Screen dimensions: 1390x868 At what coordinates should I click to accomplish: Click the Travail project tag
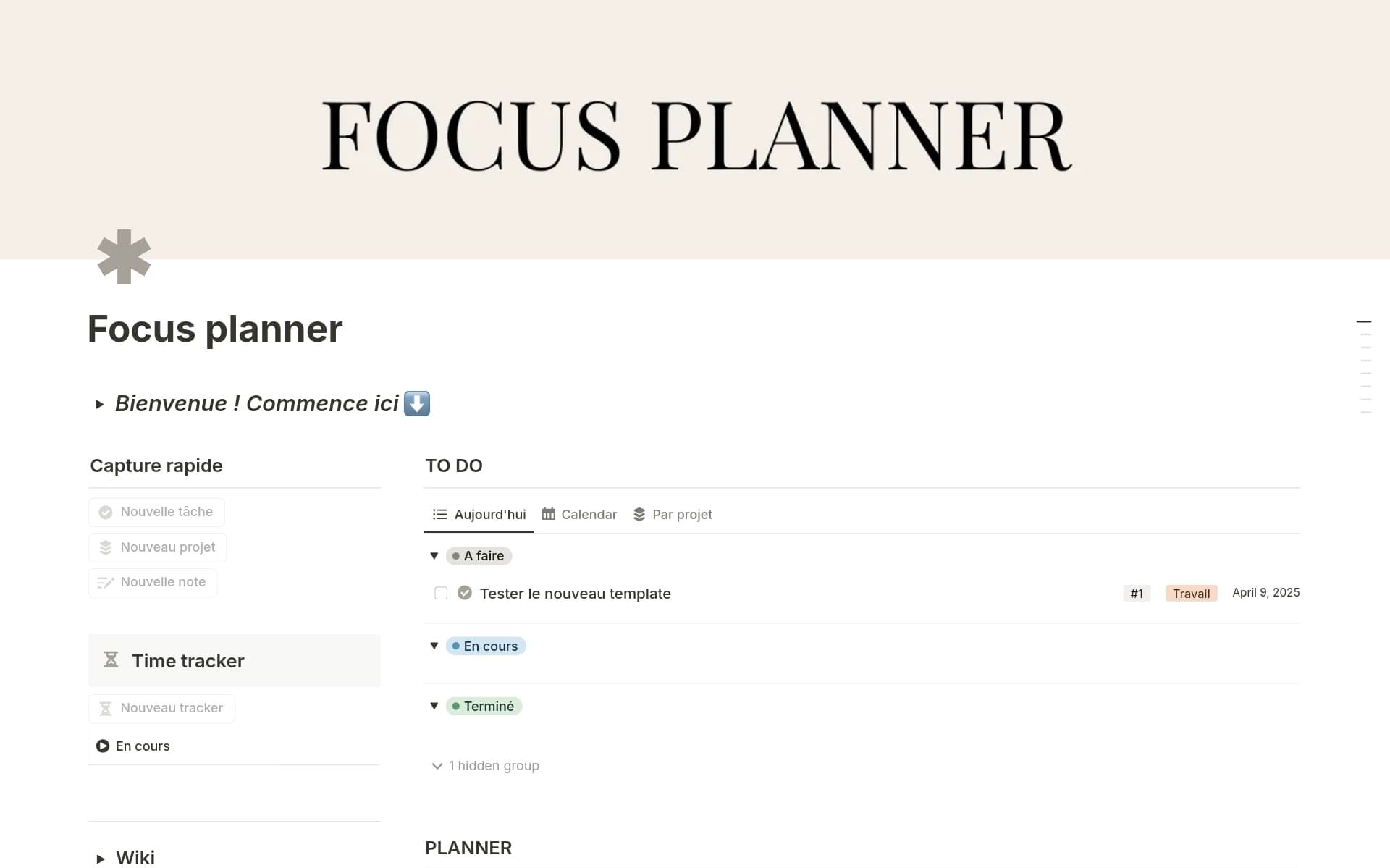click(1191, 594)
